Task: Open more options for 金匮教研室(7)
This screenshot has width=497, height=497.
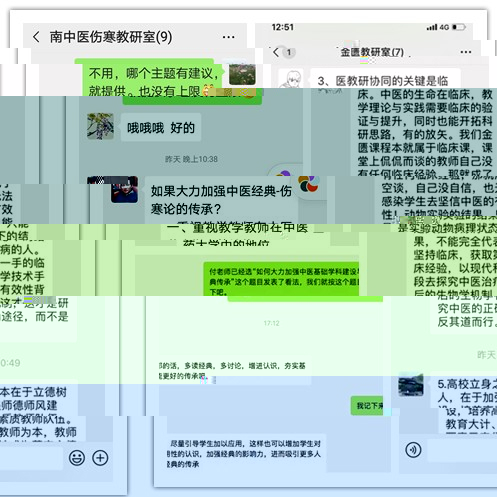Action: point(466,52)
